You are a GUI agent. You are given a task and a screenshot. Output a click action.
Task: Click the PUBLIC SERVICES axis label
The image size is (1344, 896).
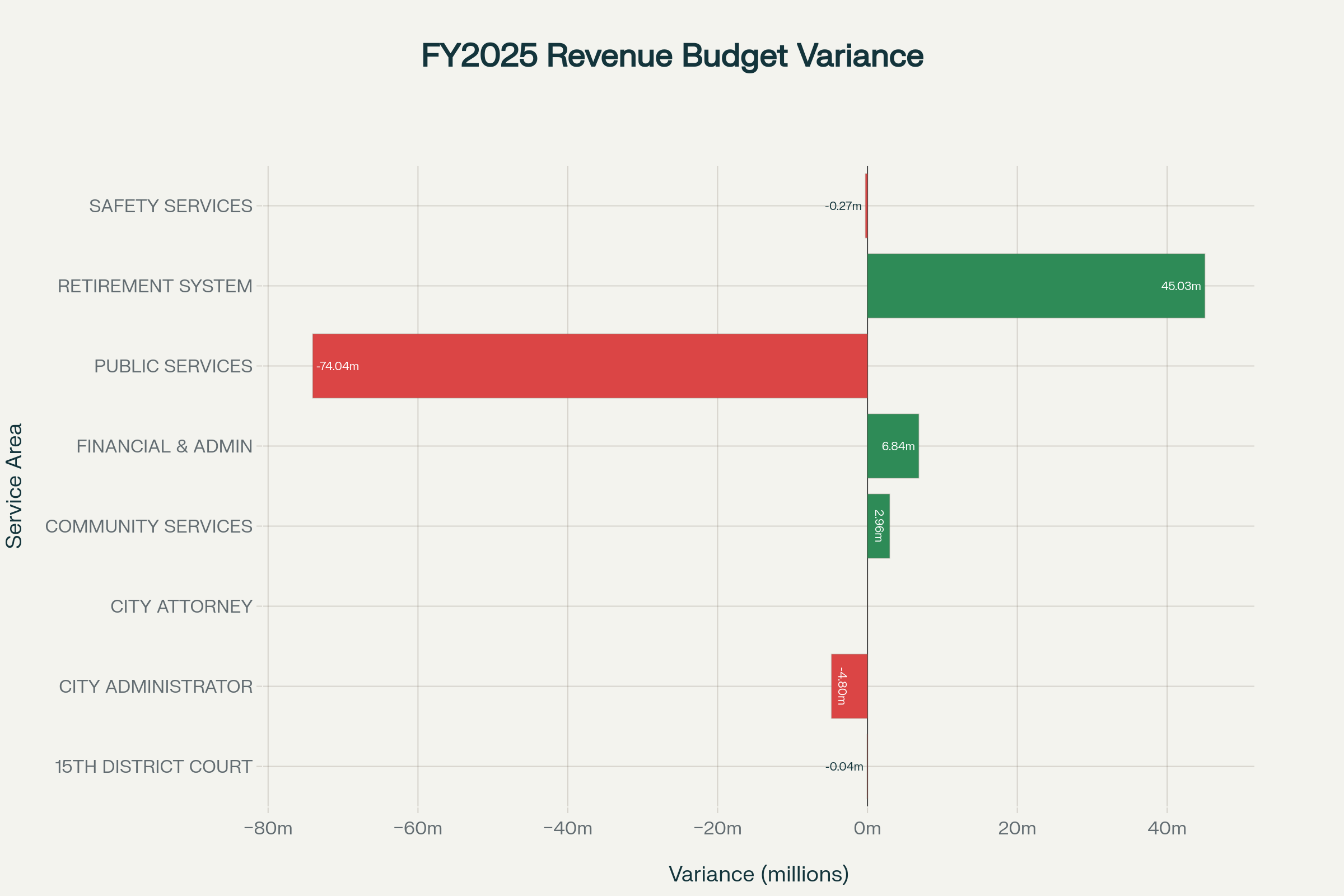point(173,366)
